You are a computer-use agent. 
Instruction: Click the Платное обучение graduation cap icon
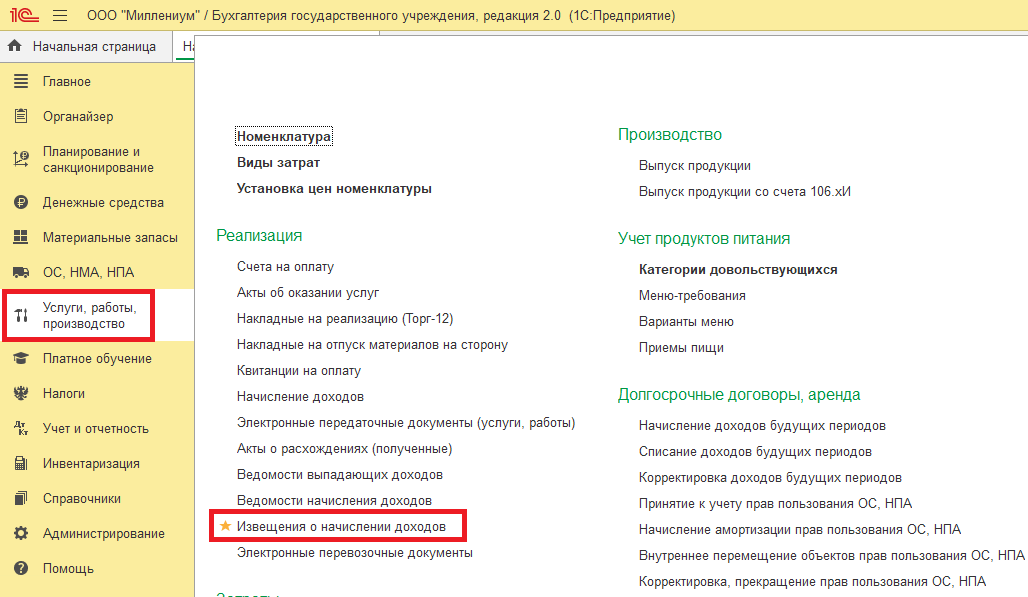click(x=21, y=358)
